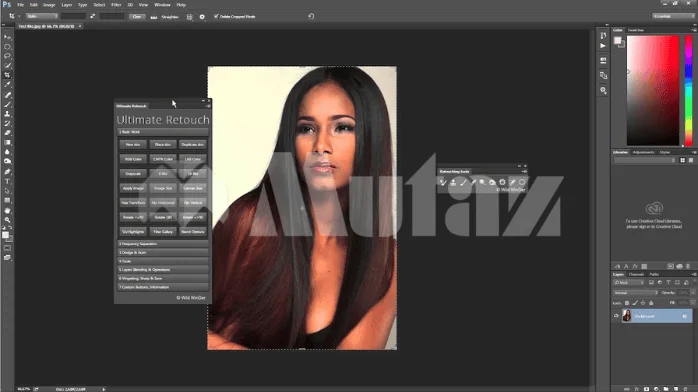
Task: Open the Window menu
Action: [162, 5]
